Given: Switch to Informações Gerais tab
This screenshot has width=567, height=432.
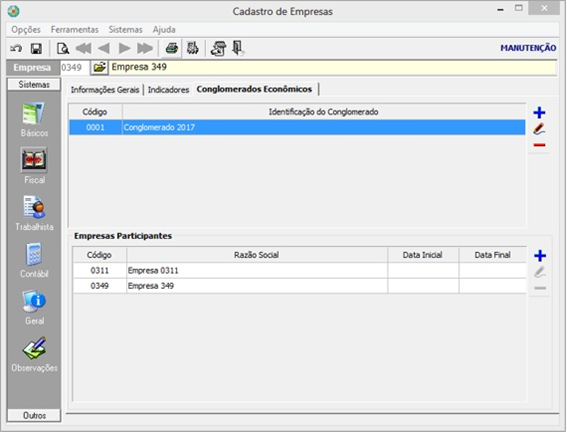Looking at the screenshot, I should pos(105,90).
